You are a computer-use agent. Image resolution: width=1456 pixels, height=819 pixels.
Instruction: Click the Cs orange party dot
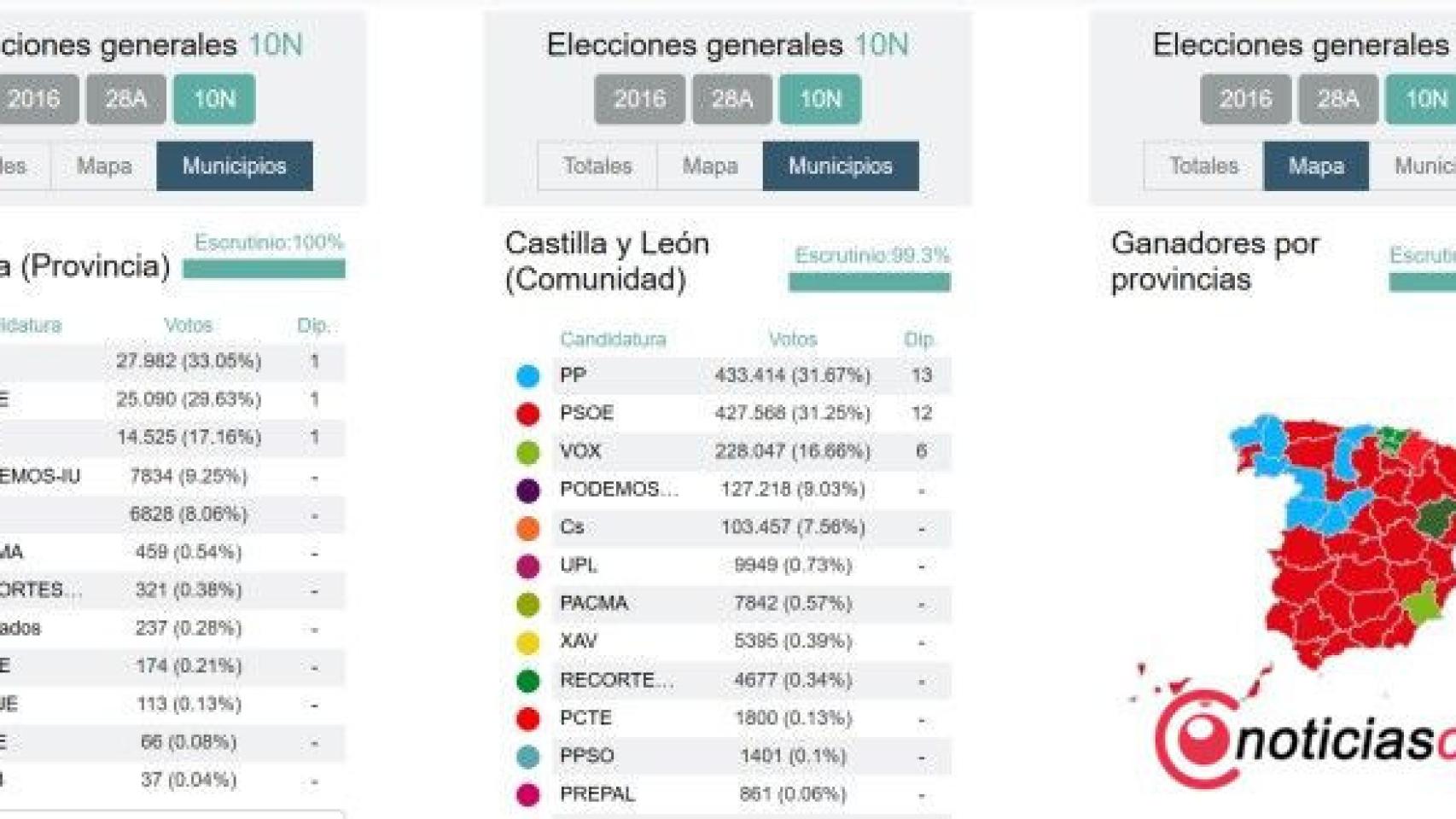pos(528,528)
